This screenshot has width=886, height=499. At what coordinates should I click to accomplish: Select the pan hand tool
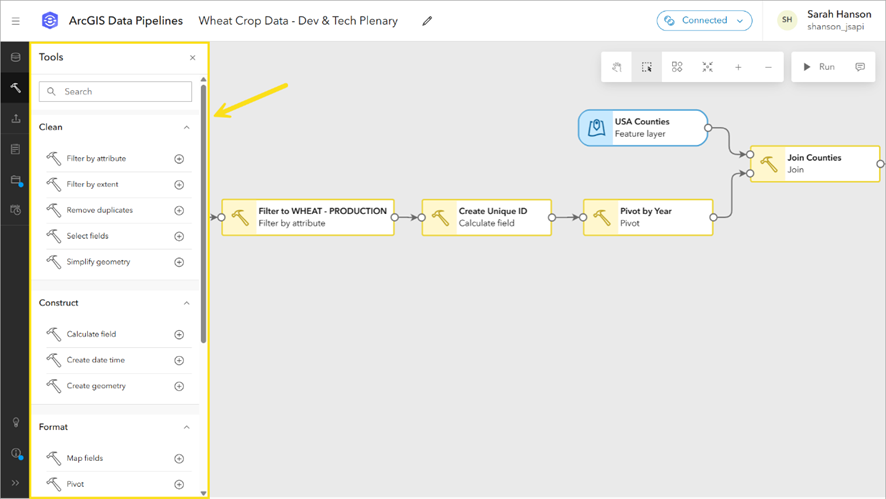pos(617,67)
